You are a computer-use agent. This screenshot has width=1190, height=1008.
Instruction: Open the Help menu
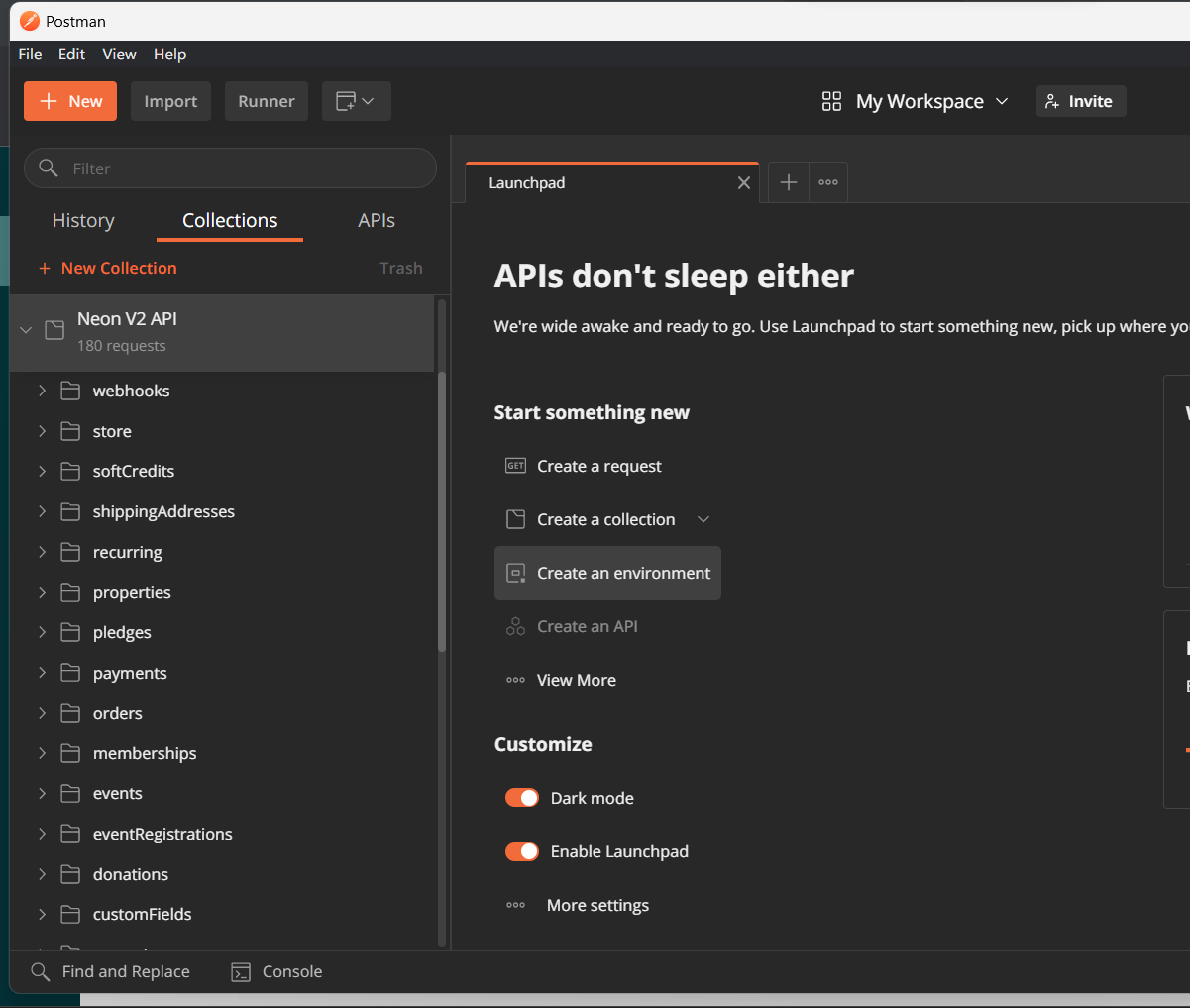[170, 54]
